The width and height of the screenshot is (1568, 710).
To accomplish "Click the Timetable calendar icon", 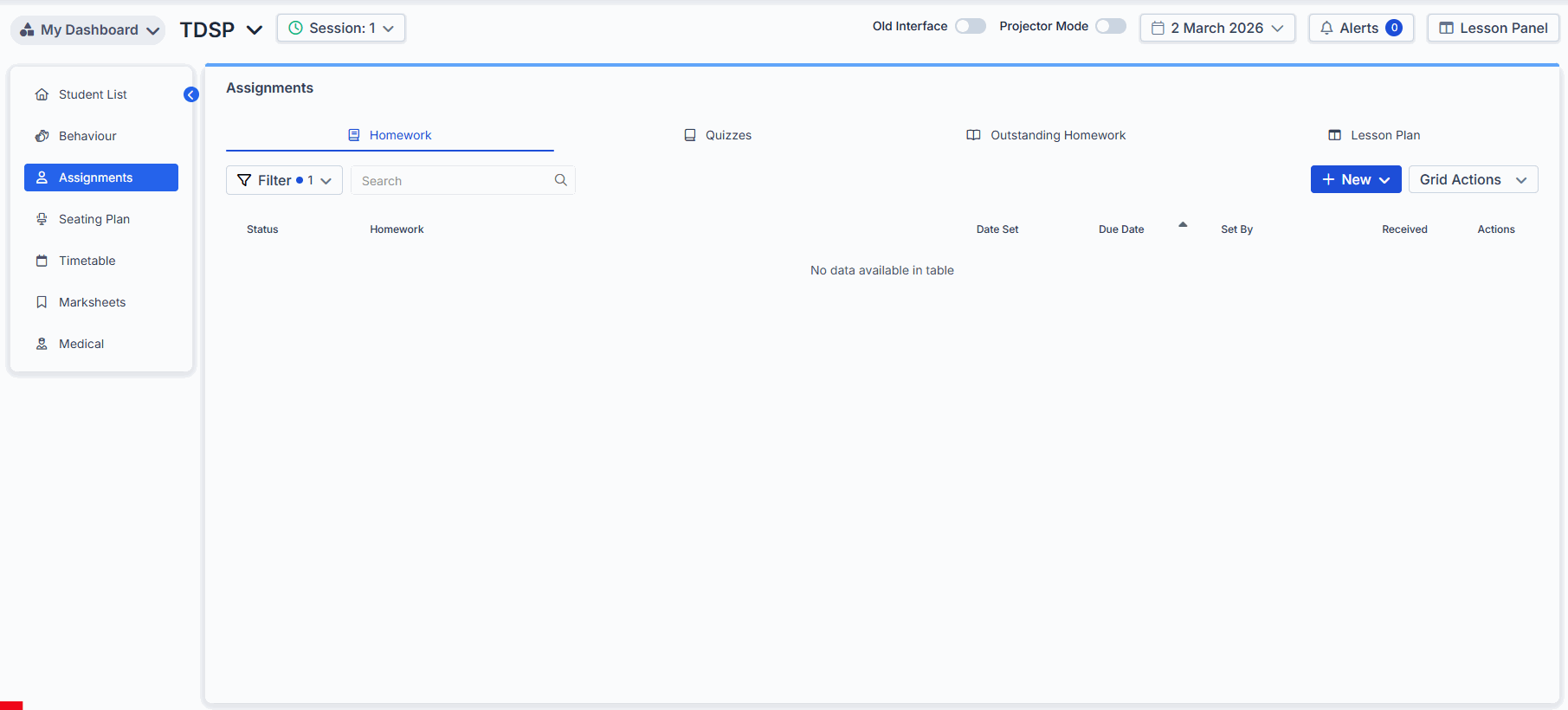I will coord(42,261).
